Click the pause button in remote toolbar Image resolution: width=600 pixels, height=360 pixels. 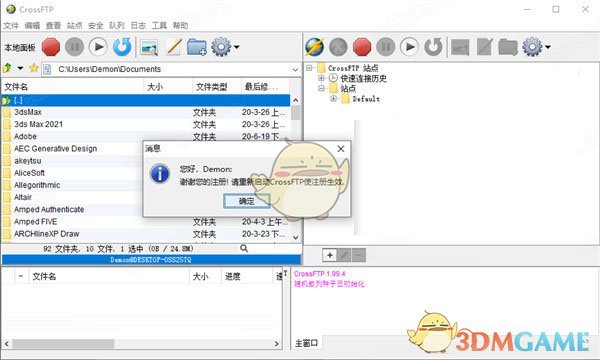click(386, 47)
